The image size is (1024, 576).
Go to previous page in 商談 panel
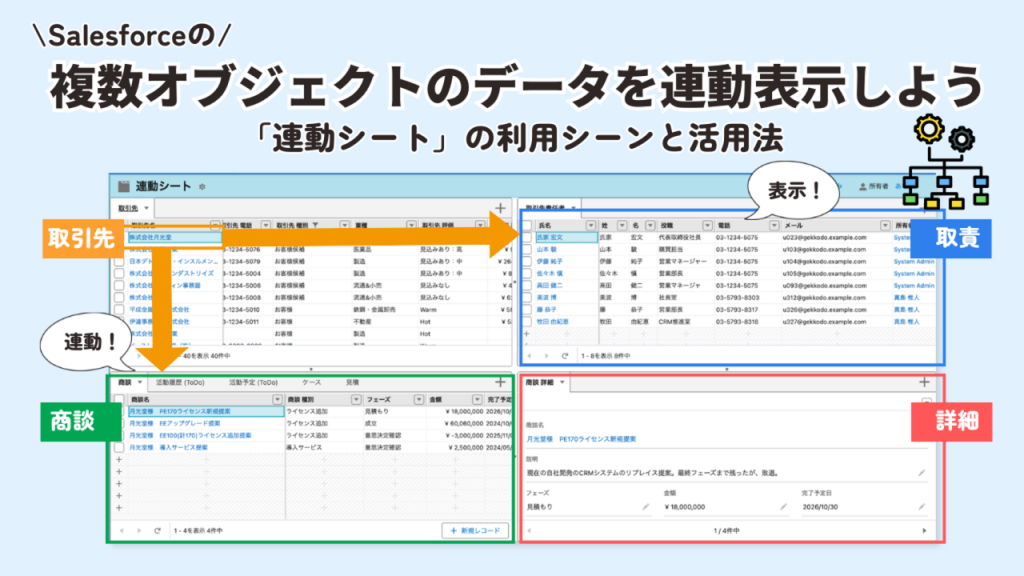click(121, 531)
